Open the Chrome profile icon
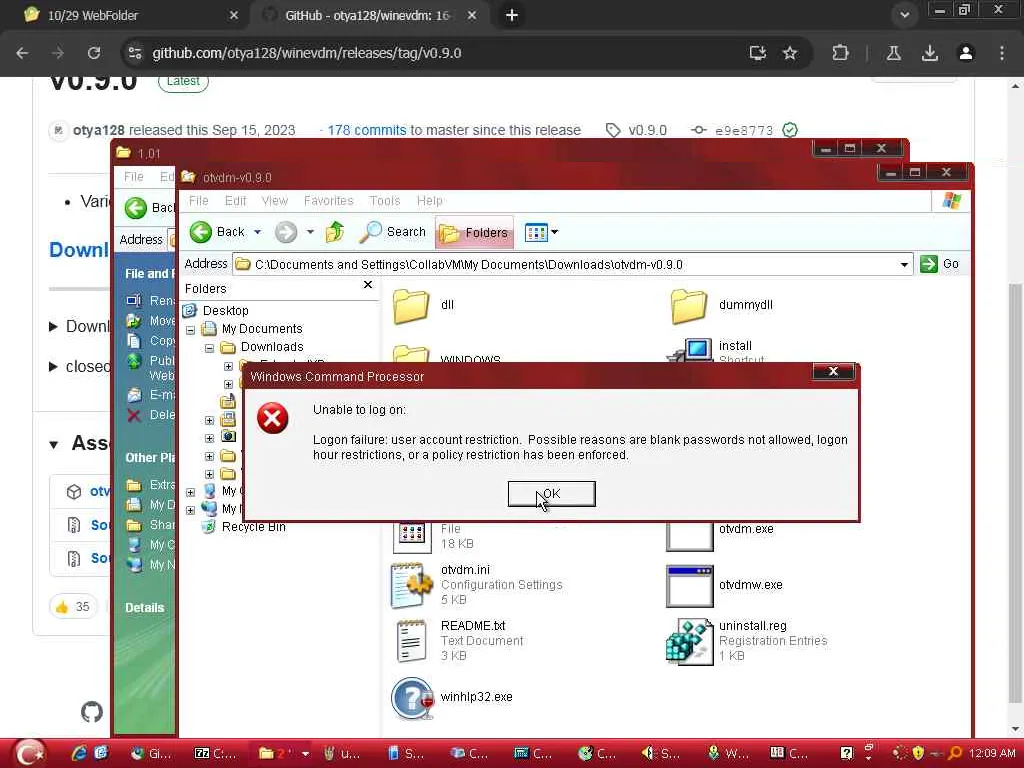This screenshot has width=1024, height=768. pos(966,53)
